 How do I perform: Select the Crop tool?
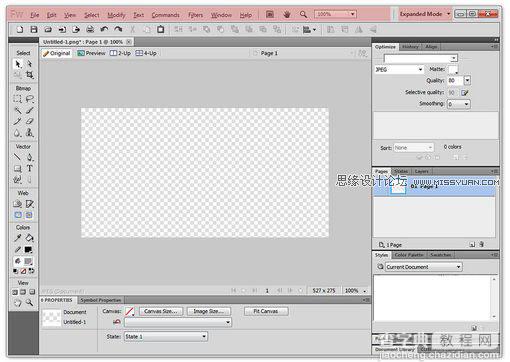pos(30,75)
